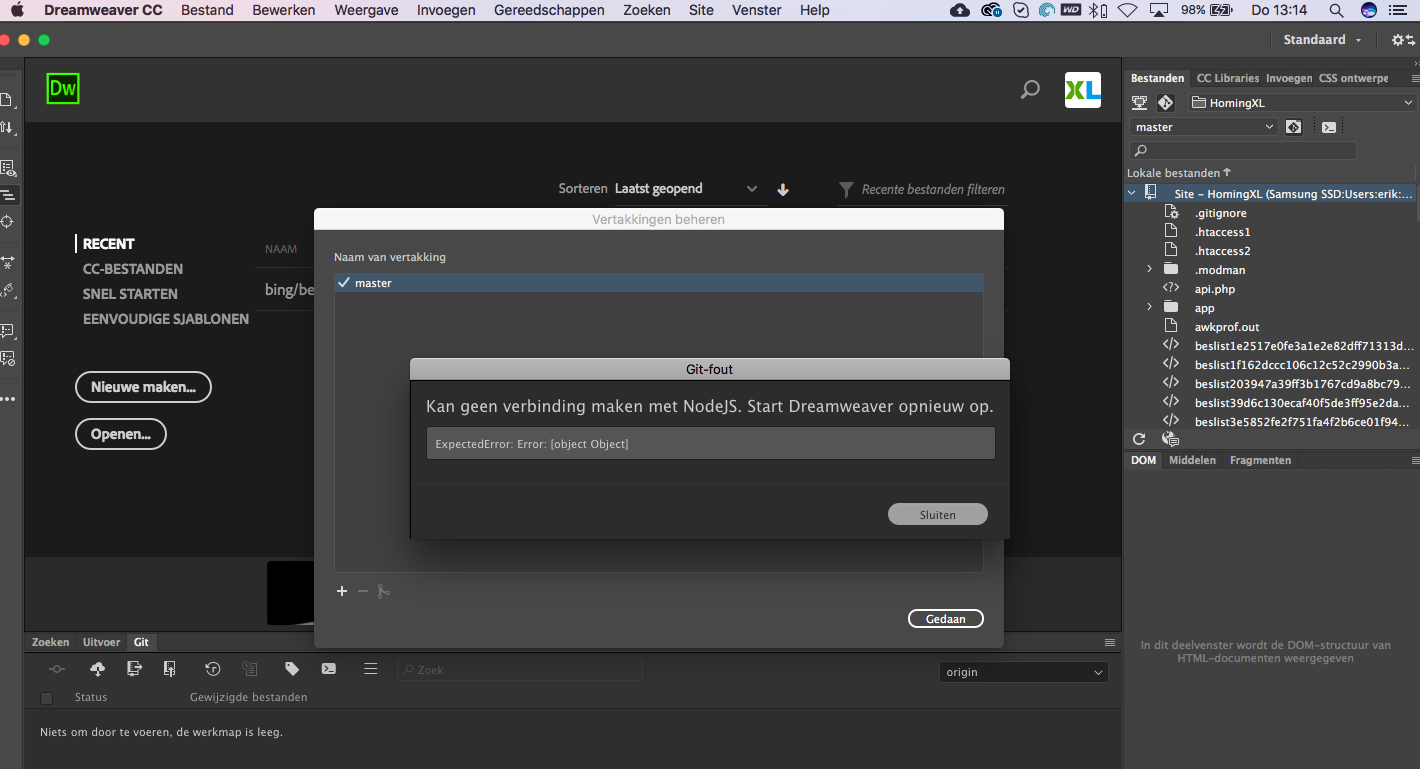Open the Laatst geopend sort dropdown

tap(687, 188)
